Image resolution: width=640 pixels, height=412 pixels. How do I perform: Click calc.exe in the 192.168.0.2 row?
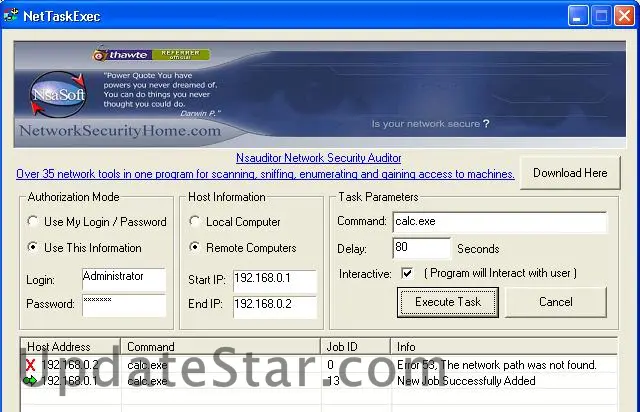click(147, 365)
